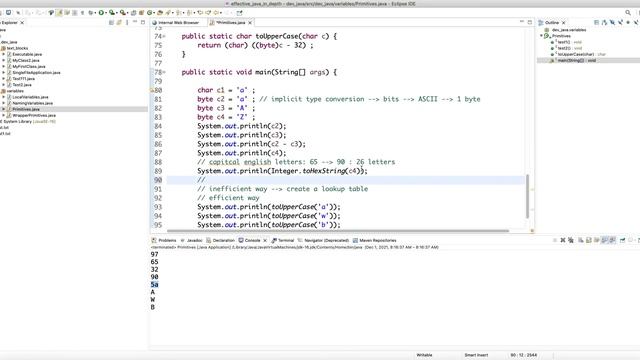Toggle Scroll Lock in Console toolbar
This screenshot has width=640, height=360.
click(x=589, y=240)
